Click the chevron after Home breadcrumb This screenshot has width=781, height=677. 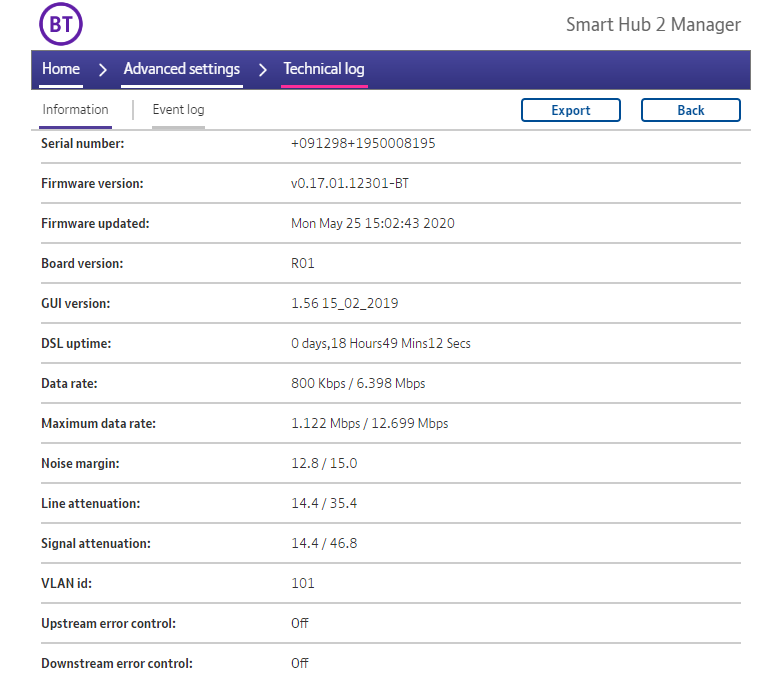(x=102, y=70)
